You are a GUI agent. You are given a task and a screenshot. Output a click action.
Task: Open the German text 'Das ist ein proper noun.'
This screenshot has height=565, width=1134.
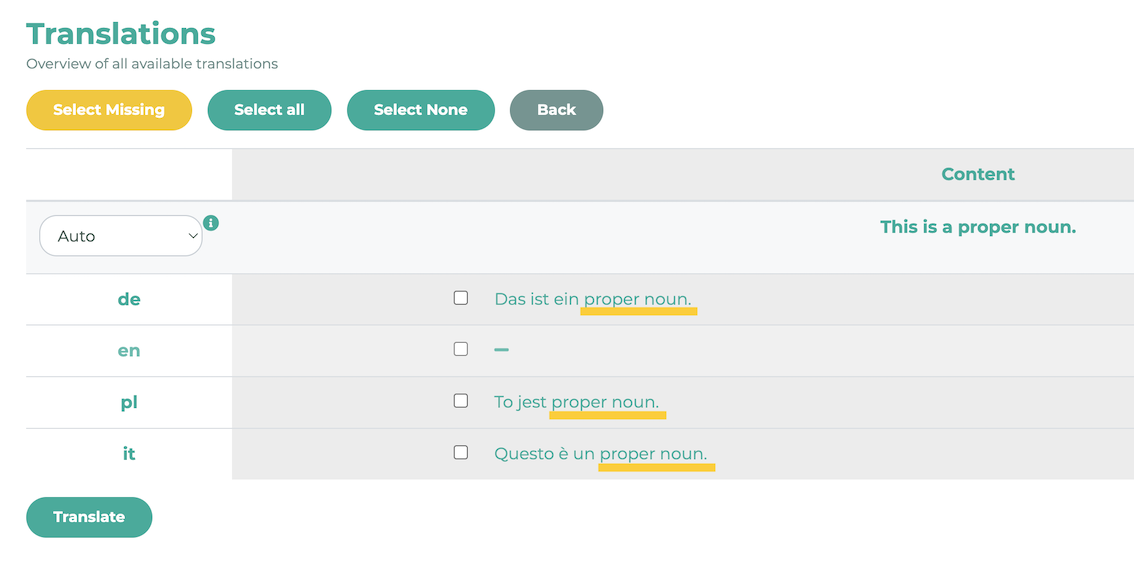(592, 299)
